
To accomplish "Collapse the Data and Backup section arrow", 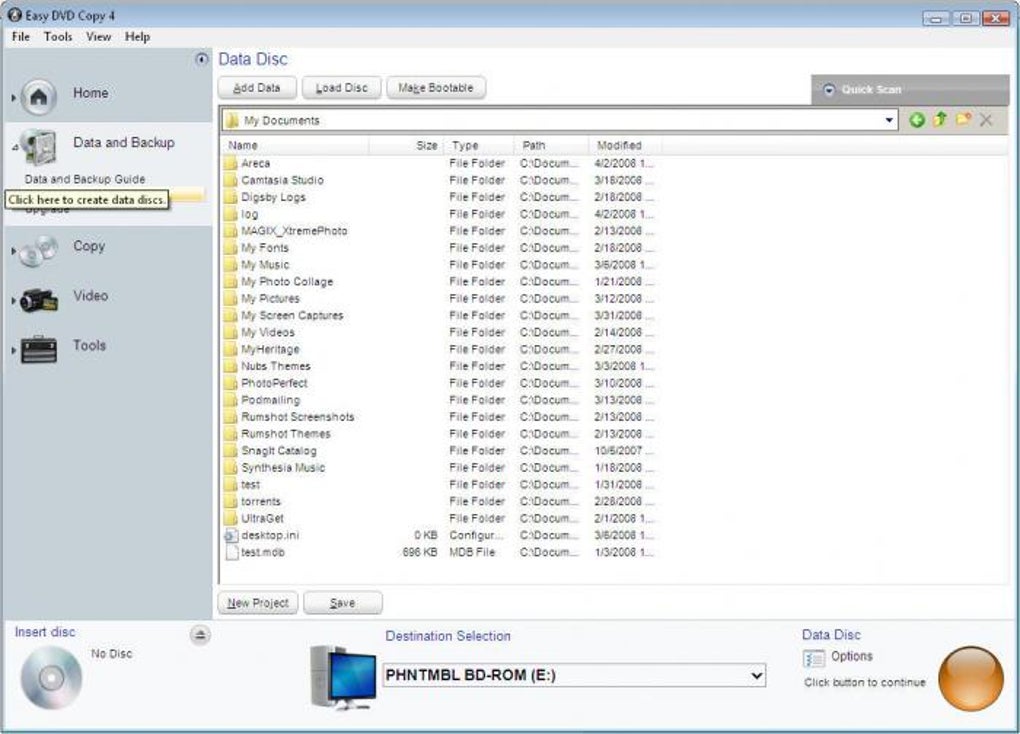I will (14, 147).
